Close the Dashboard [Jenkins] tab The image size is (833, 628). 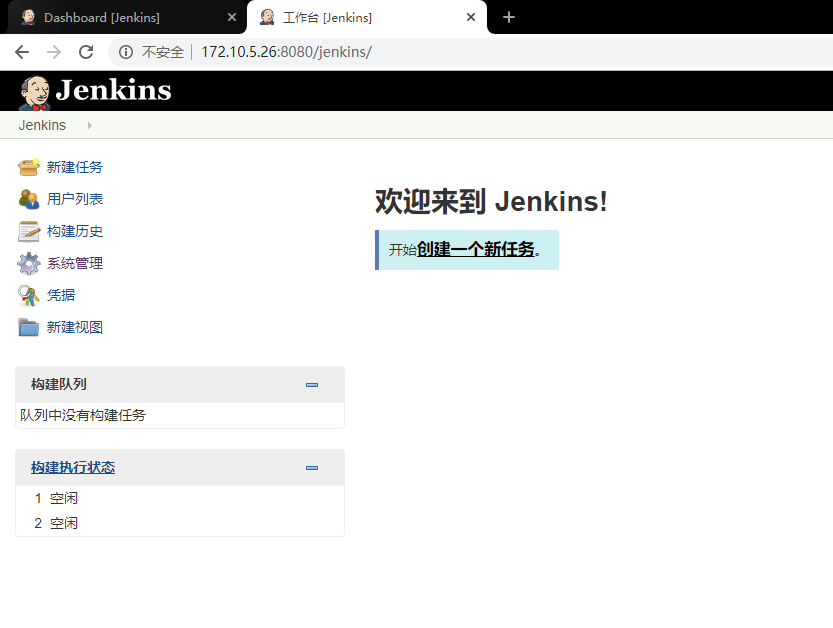[x=232, y=18]
